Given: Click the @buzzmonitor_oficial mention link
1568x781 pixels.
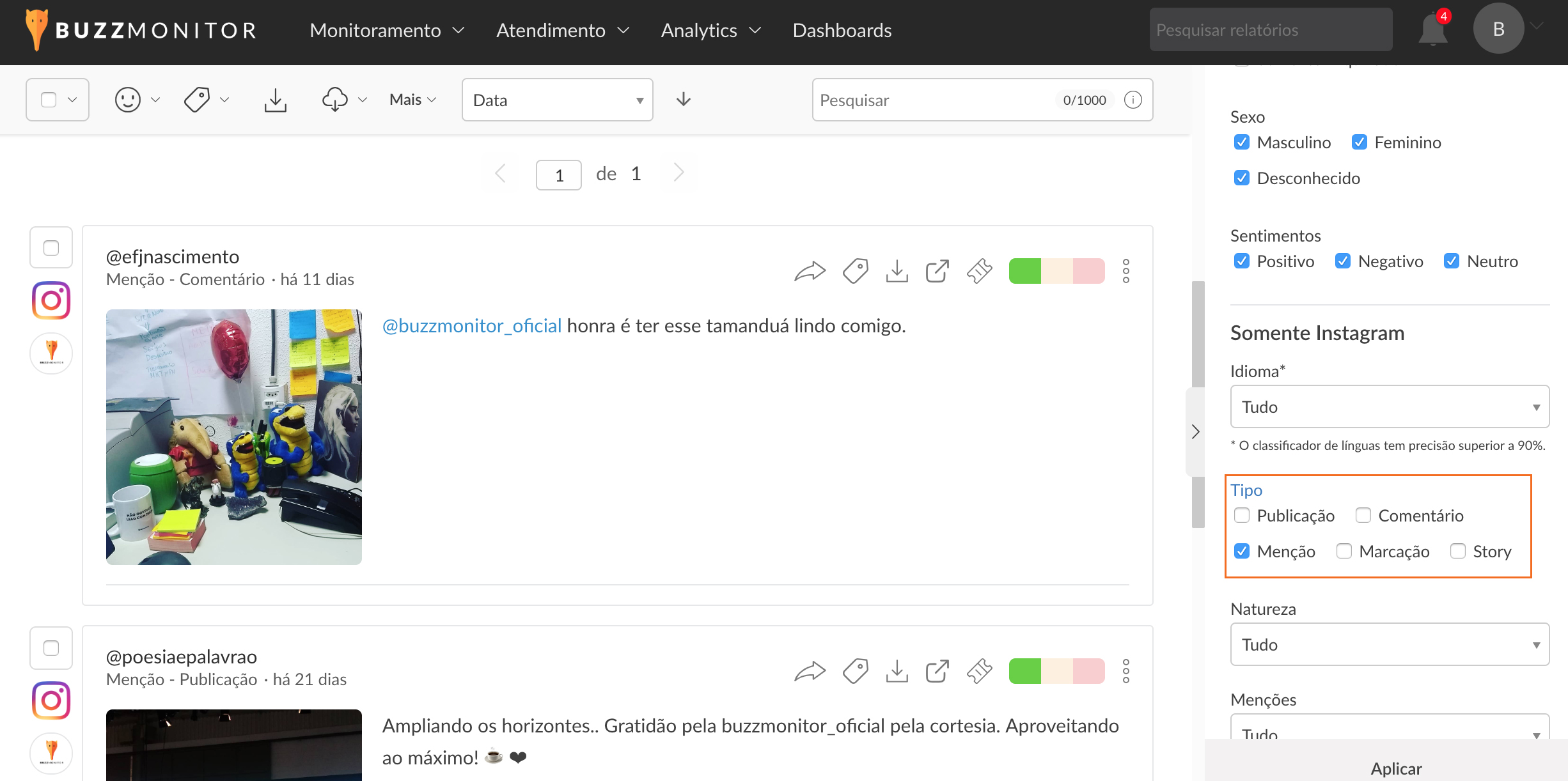Looking at the screenshot, I should click(x=471, y=326).
